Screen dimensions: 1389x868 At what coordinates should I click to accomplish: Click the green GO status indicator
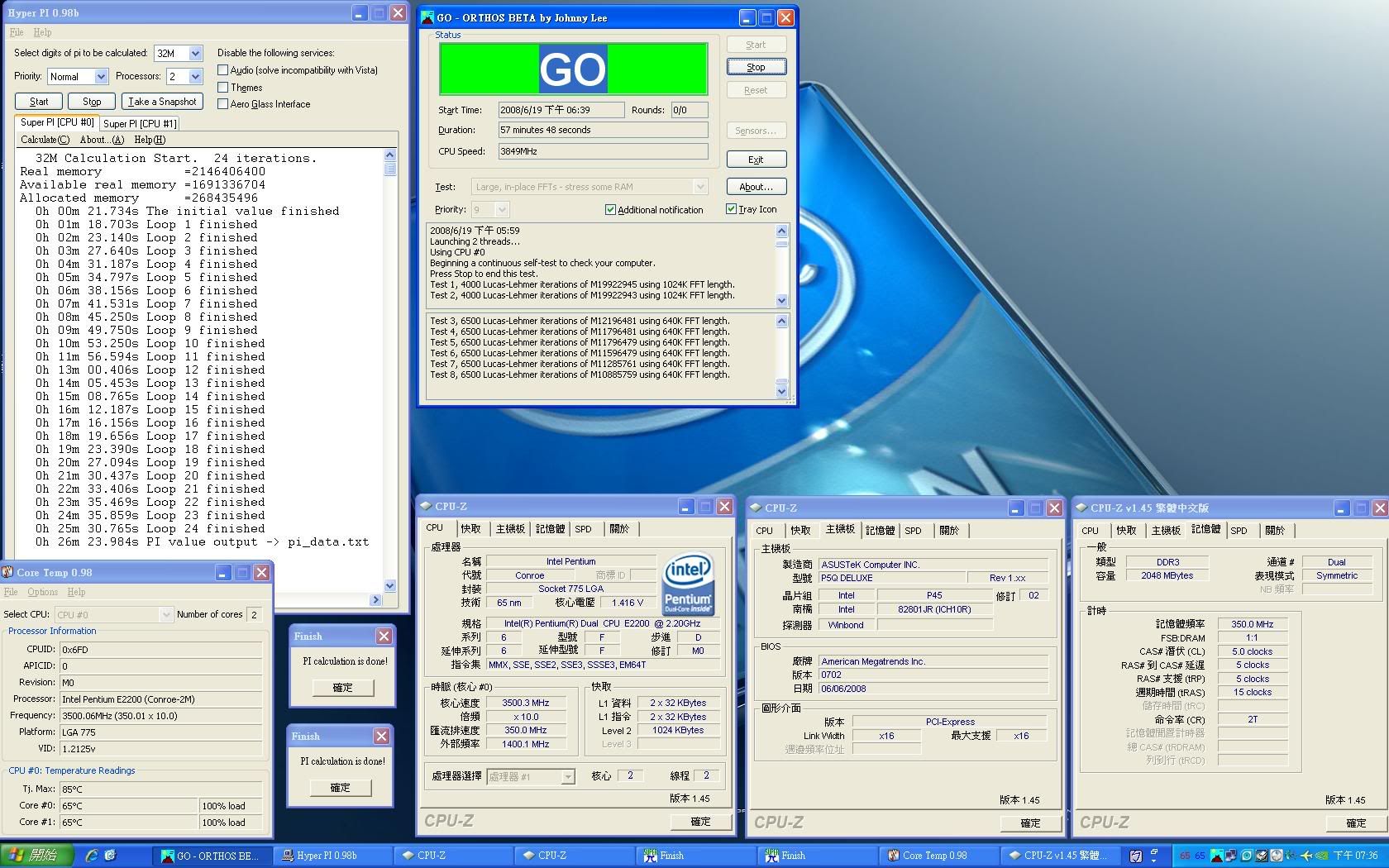click(573, 69)
